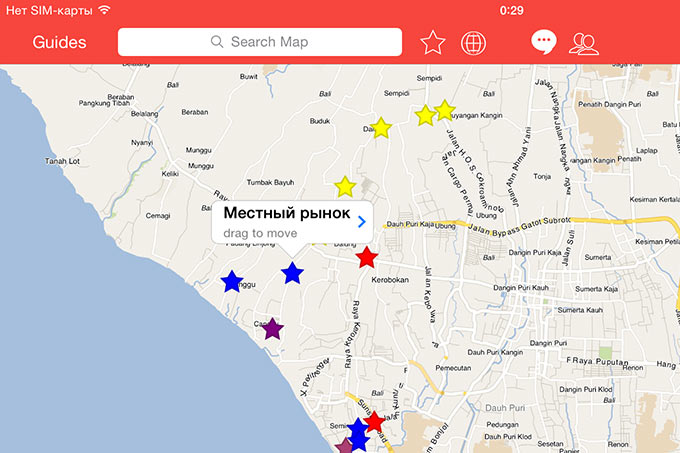Tap the Jalan Bypass Gatot Subroto road label
Viewport: 680px width, 453px height.
pos(520,227)
